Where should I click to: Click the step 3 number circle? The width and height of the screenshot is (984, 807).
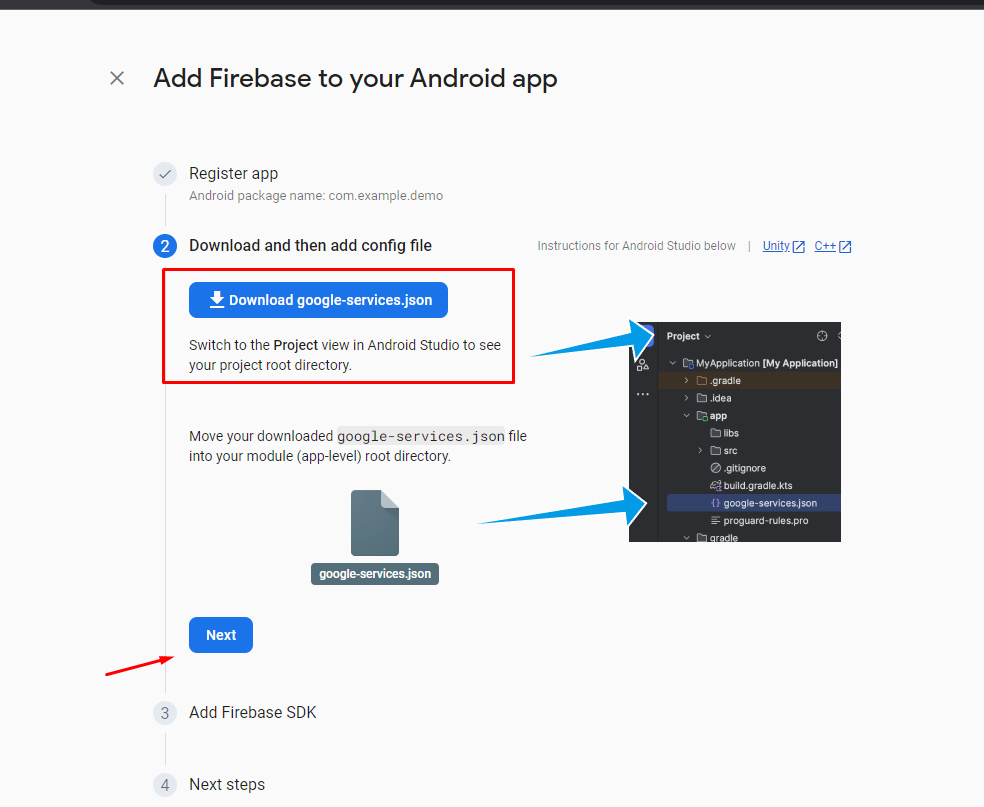point(165,713)
